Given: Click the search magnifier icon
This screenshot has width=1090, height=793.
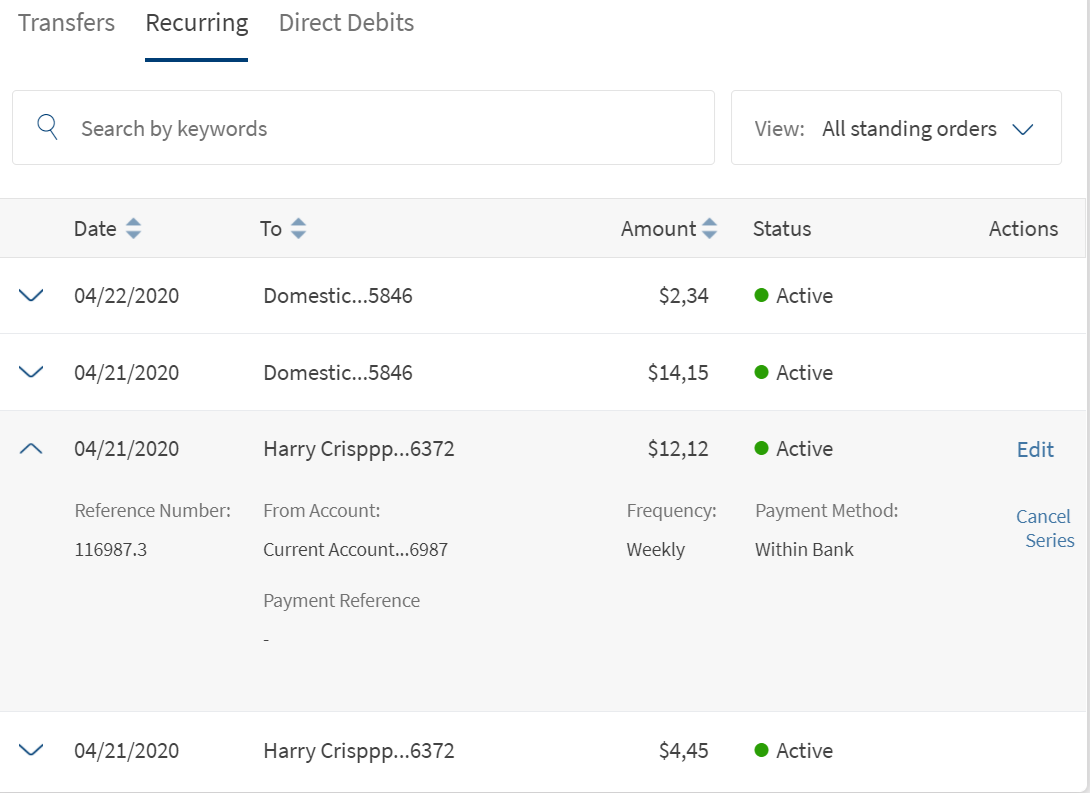Looking at the screenshot, I should (x=47, y=127).
